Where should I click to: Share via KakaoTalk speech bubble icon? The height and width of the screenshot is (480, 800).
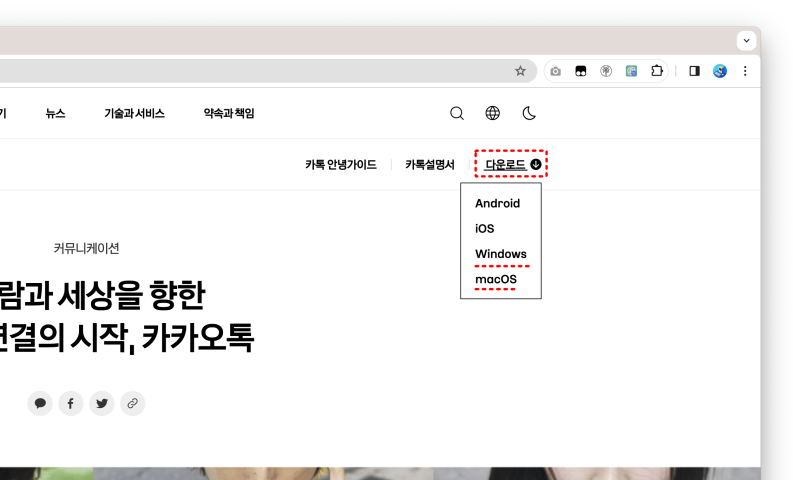click(x=40, y=403)
